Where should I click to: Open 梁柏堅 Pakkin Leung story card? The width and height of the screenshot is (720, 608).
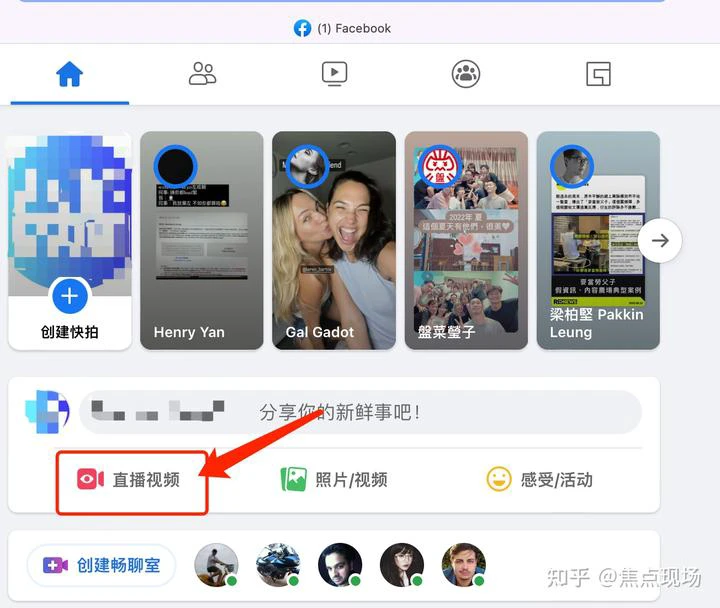point(598,240)
